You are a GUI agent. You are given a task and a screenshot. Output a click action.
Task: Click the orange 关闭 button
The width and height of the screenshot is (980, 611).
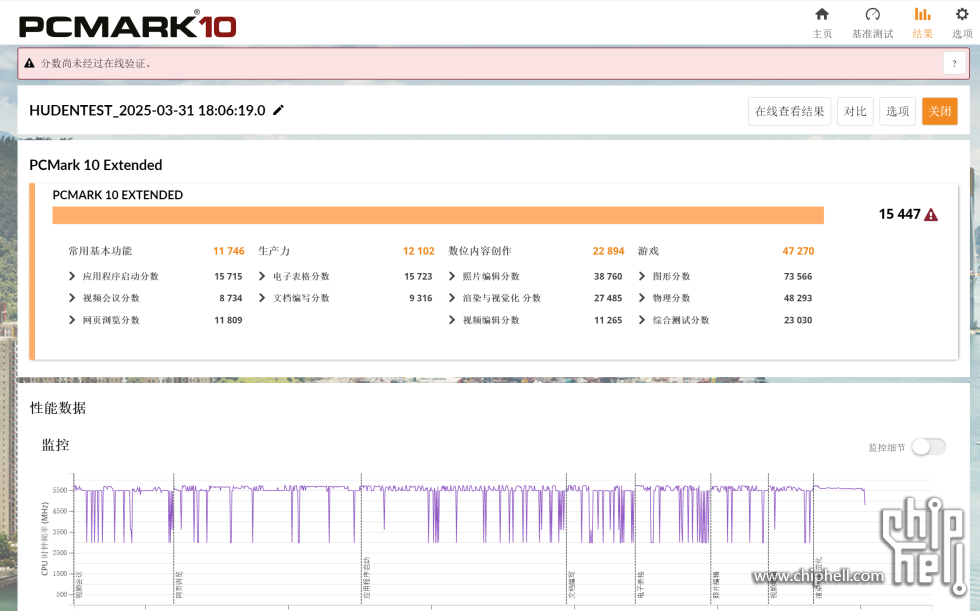[939, 111]
